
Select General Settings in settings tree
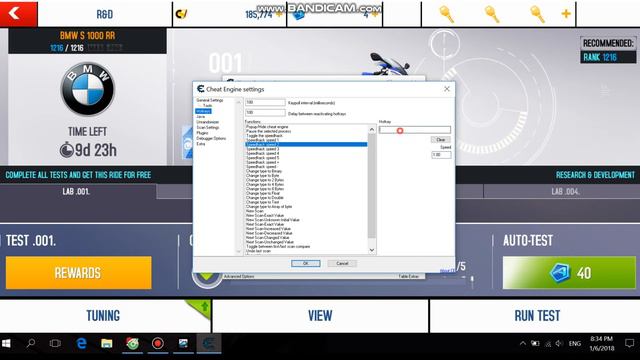(210, 100)
